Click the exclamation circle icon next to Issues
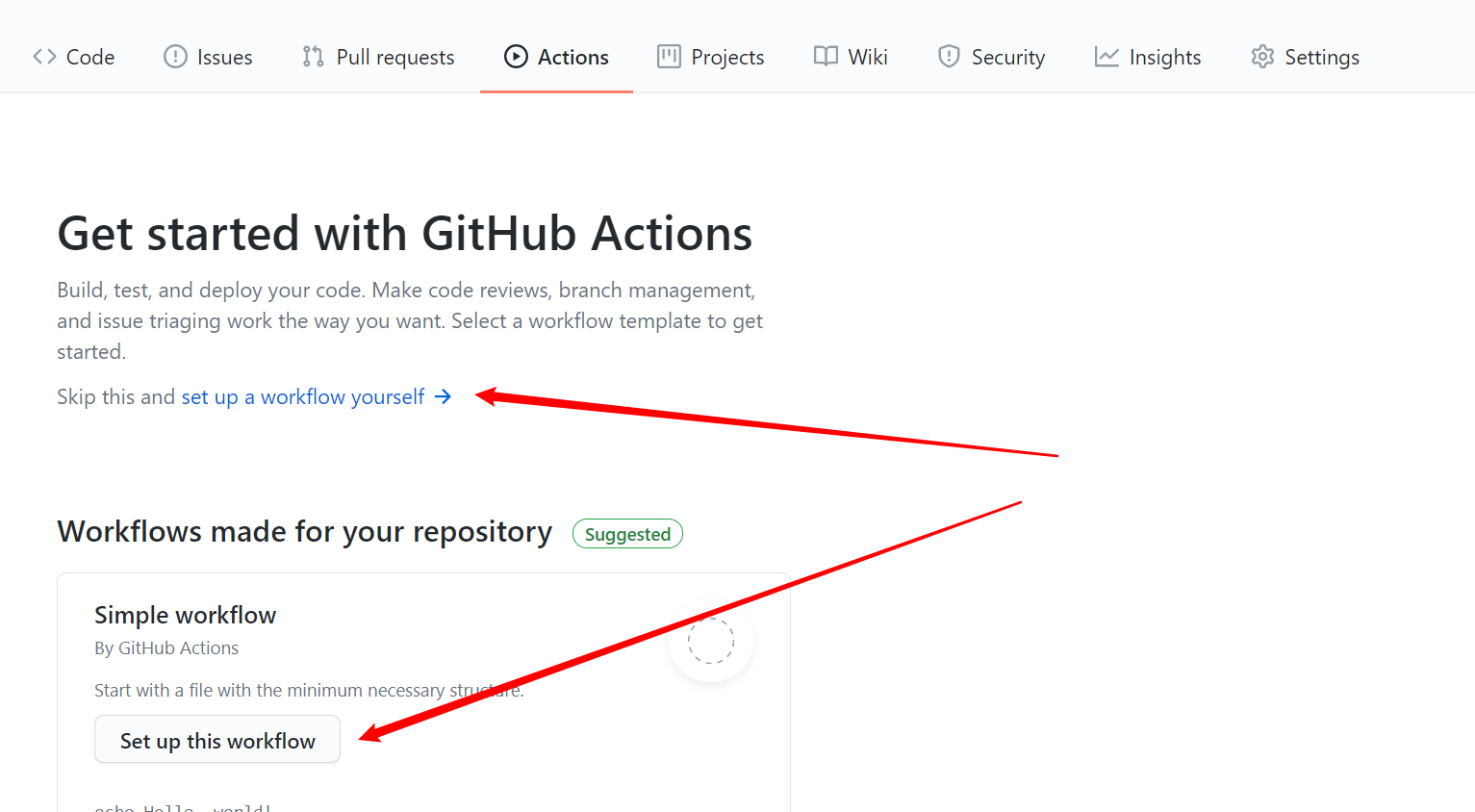Screen dimensions: 1475x812 (x=174, y=57)
